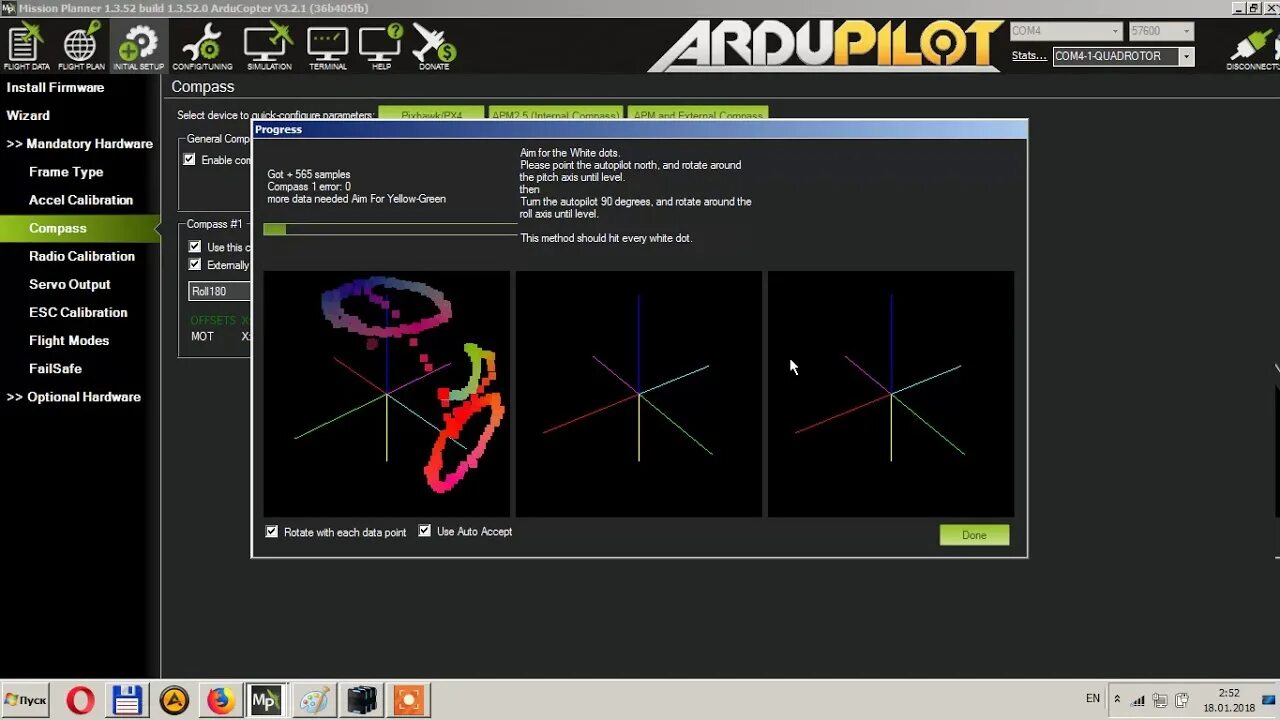Open the dark cube taskbar app
Viewport: 1280px width, 720px height.
(361, 700)
